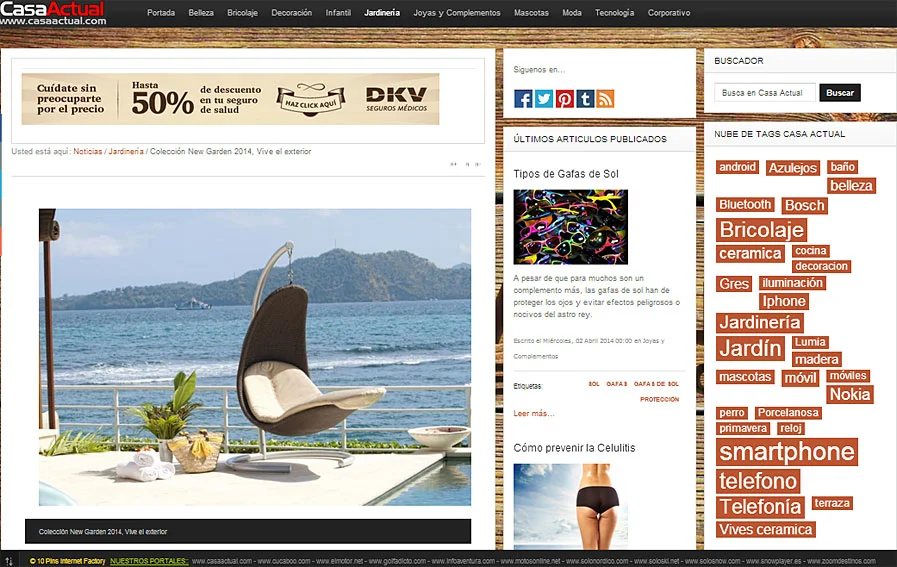Image resolution: width=897 pixels, height=567 pixels.
Task: Select the Porcelanosa tag
Action: coord(788,413)
